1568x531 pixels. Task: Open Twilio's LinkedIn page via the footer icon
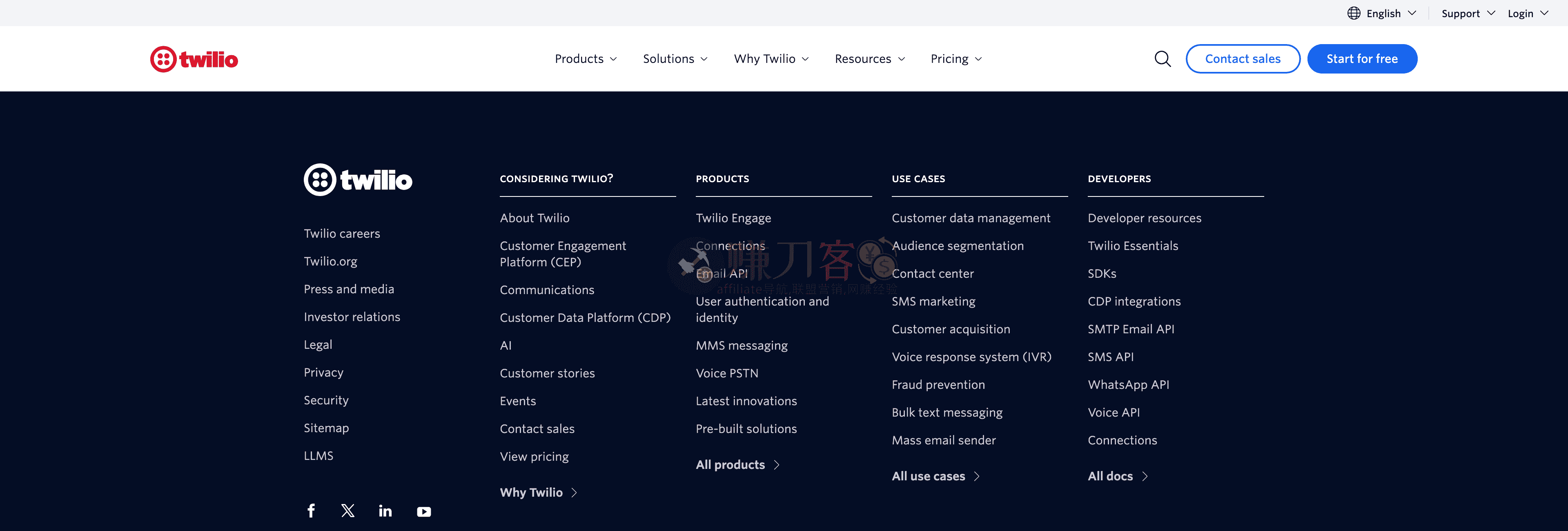385,511
